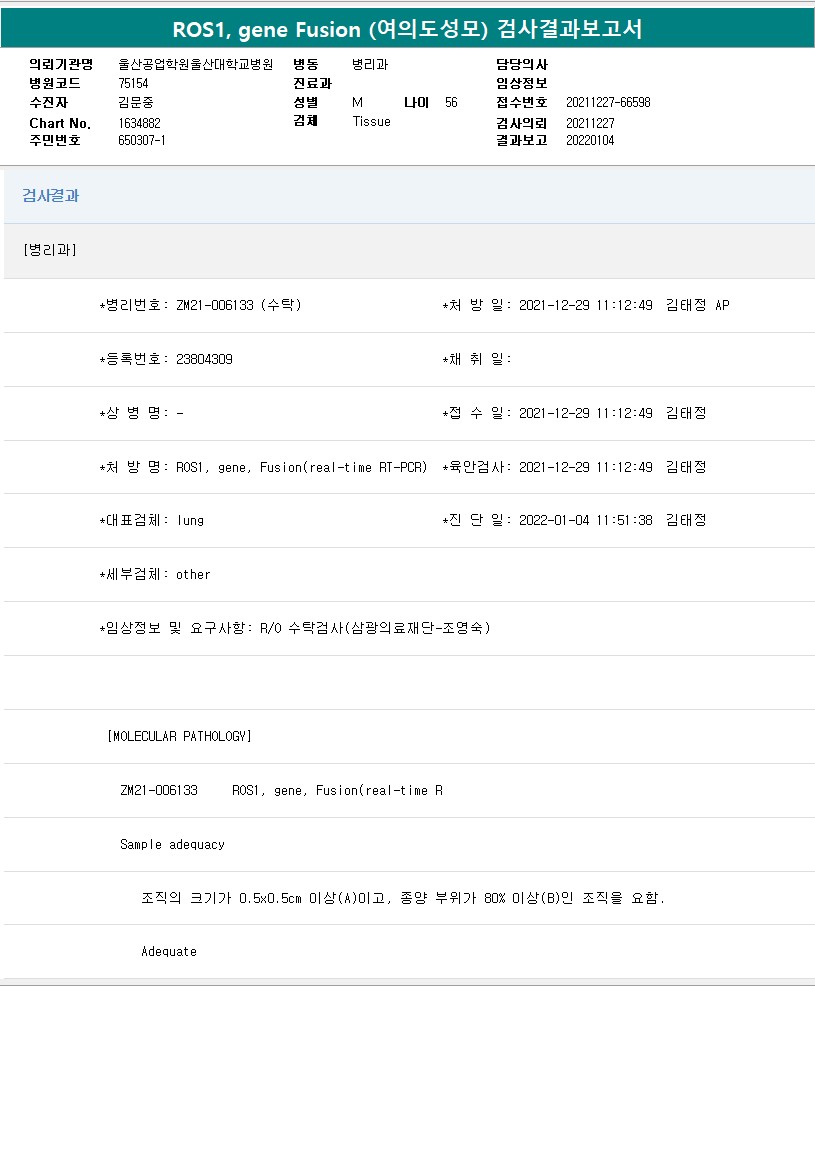The width and height of the screenshot is (815, 1156).
Task: Click the Sample adequacy label
Action: [172, 845]
